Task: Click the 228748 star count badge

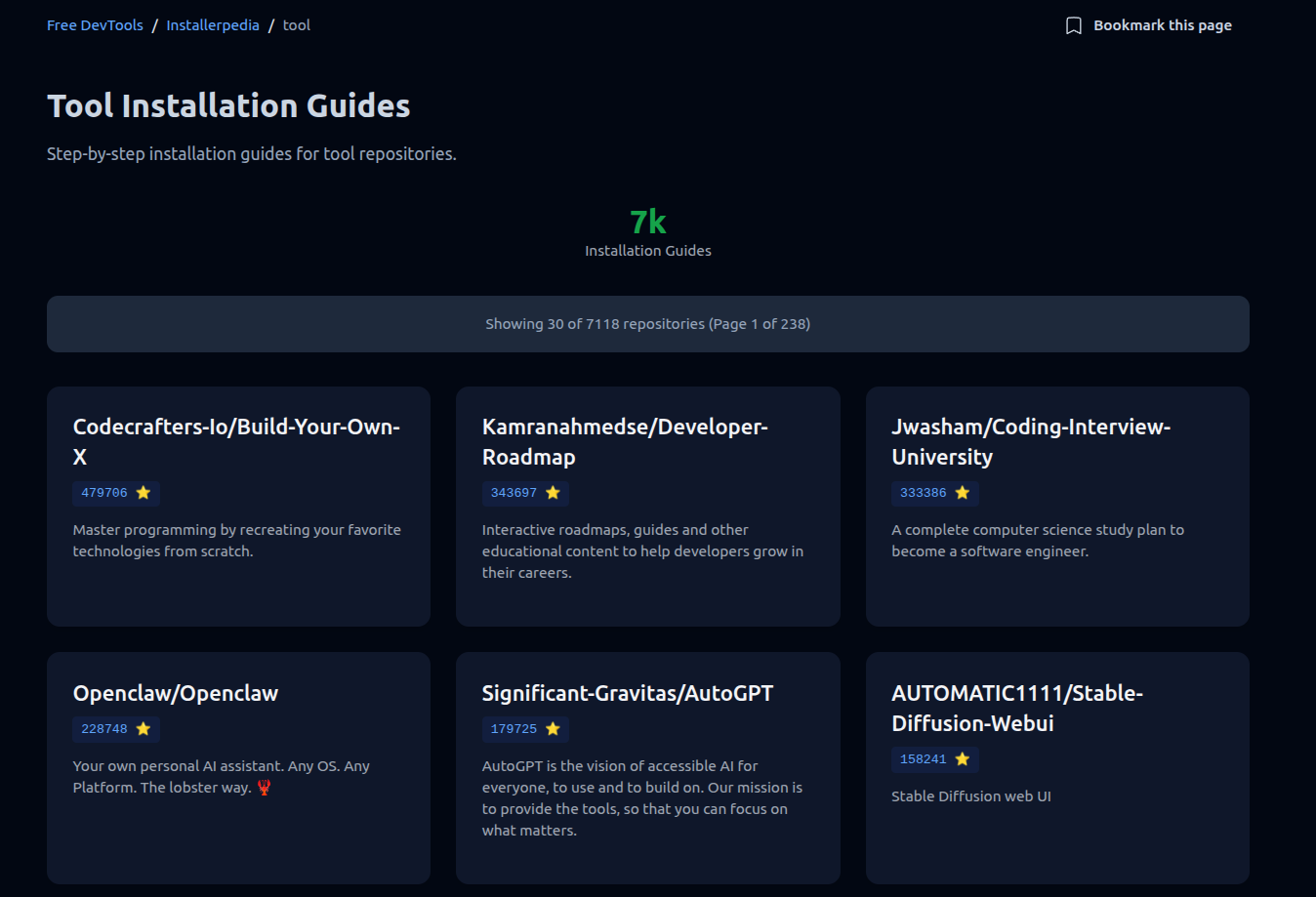Action: click(x=116, y=729)
